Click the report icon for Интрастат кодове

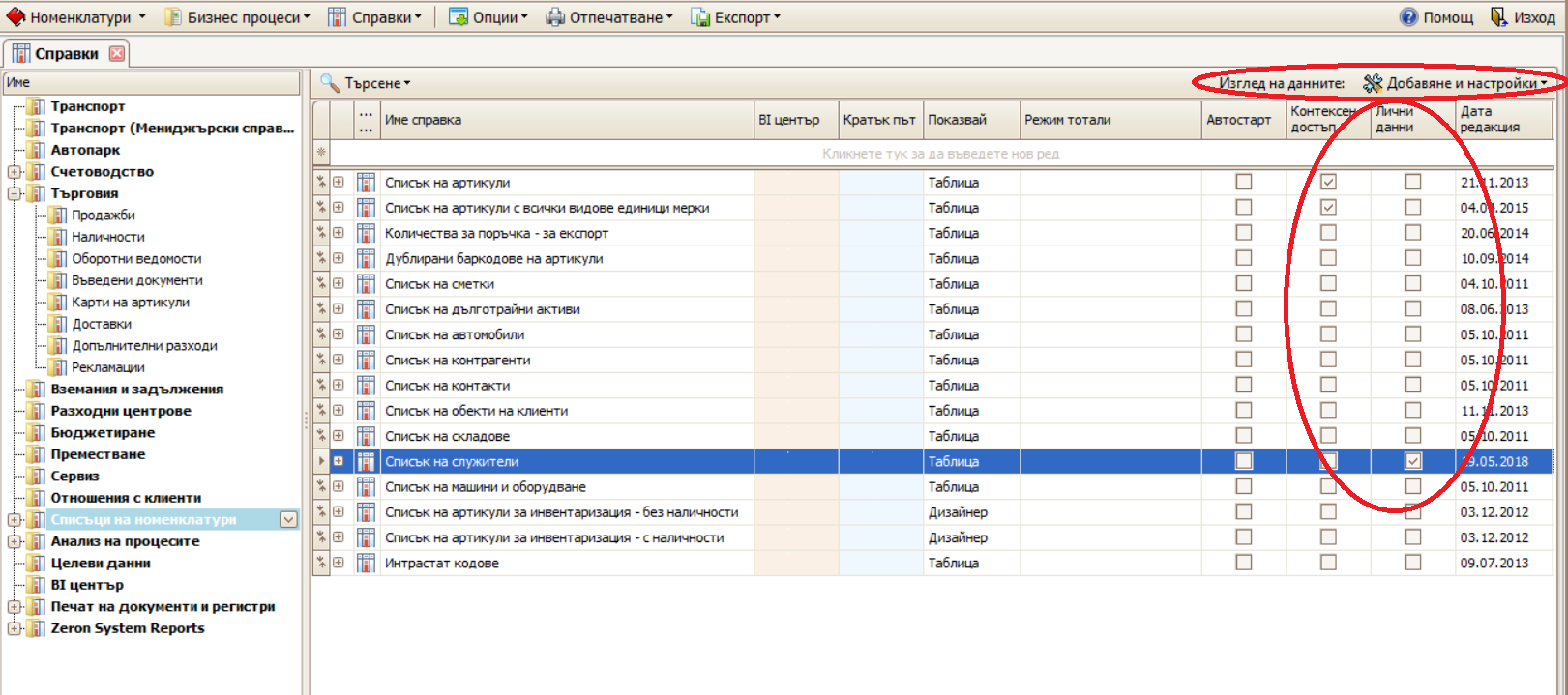pos(366,563)
